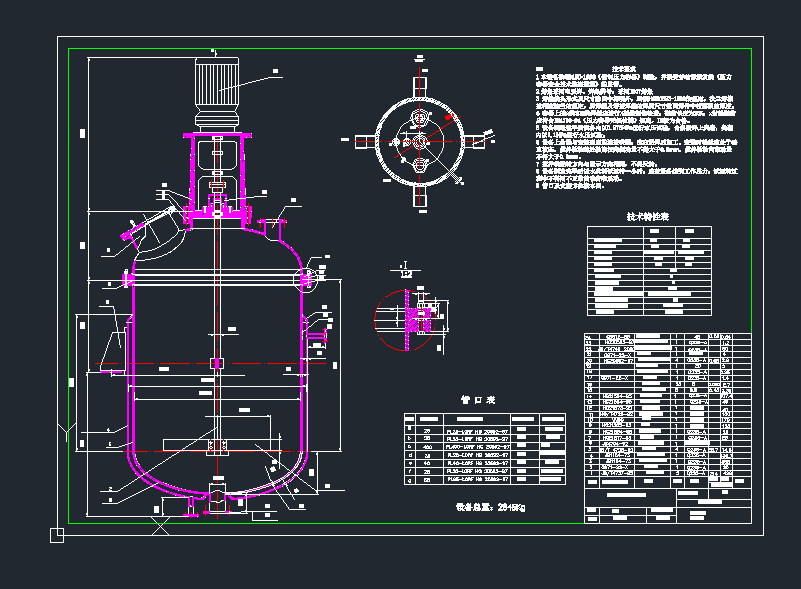The height and width of the screenshot is (589, 801).
Task: Click the agitator paddle near vessel bottom
Action: (215, 444)
